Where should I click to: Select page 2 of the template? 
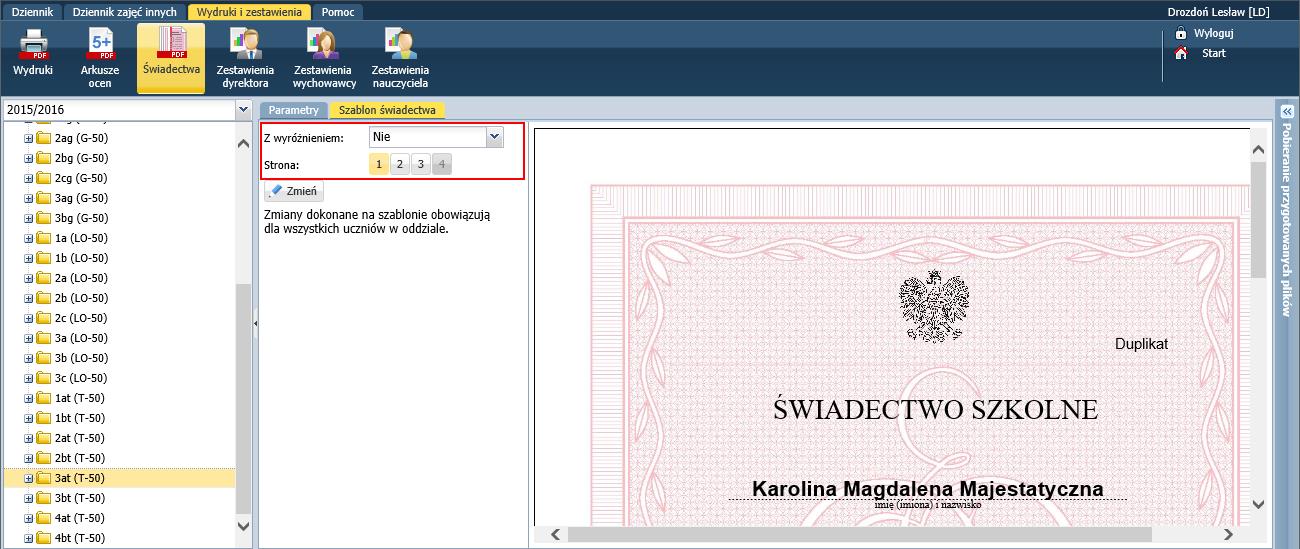(x=400, y=164)
